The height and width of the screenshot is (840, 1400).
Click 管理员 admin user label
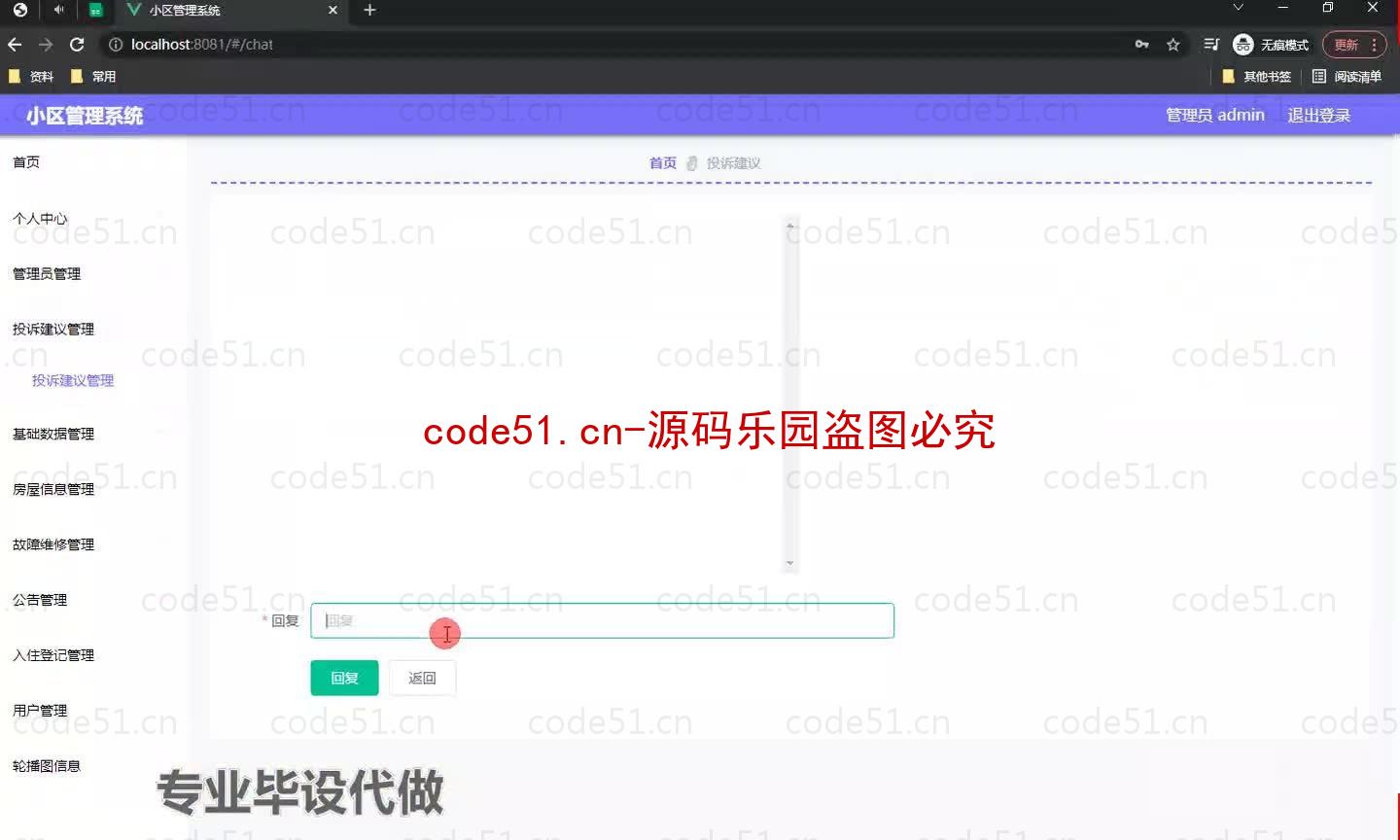pos(1215,116)
